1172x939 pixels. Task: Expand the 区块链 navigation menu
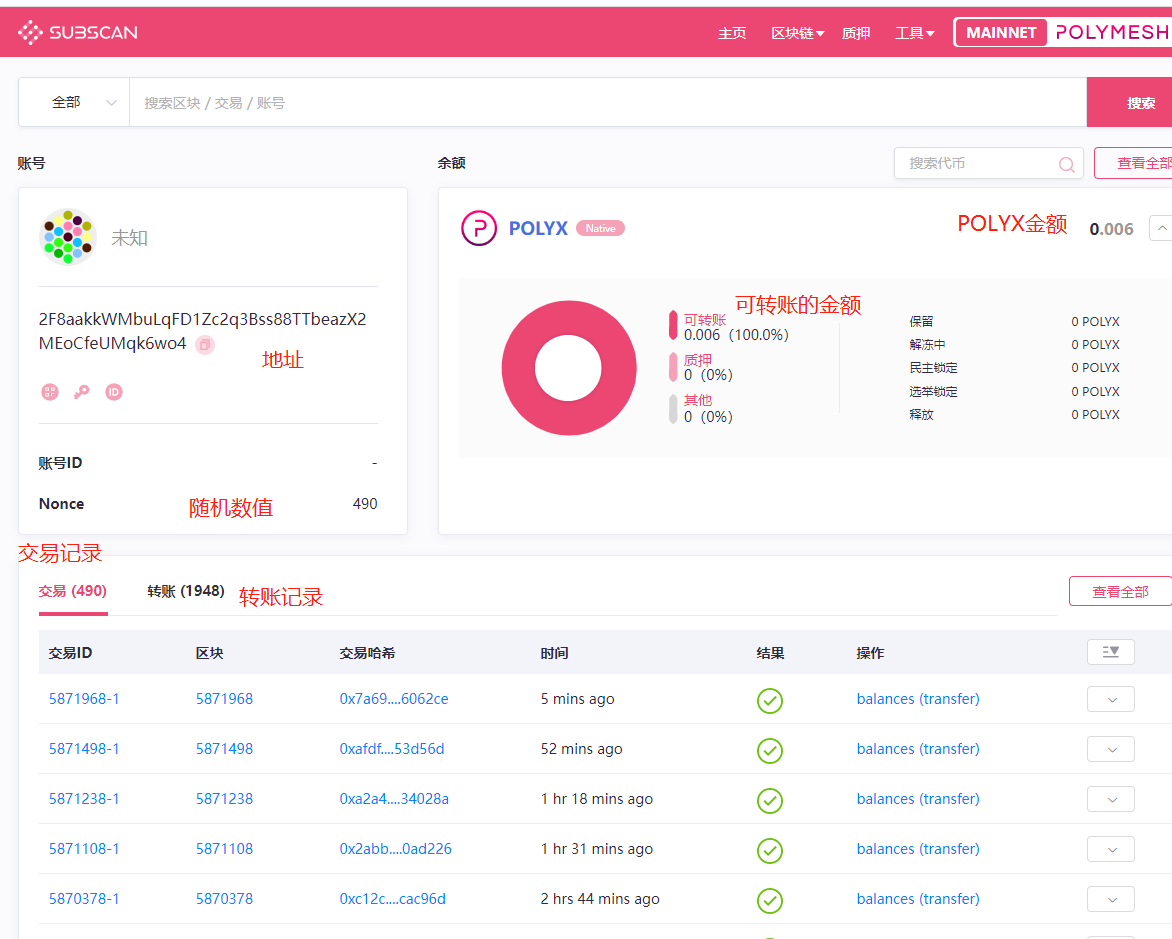[x=797, y=33]
